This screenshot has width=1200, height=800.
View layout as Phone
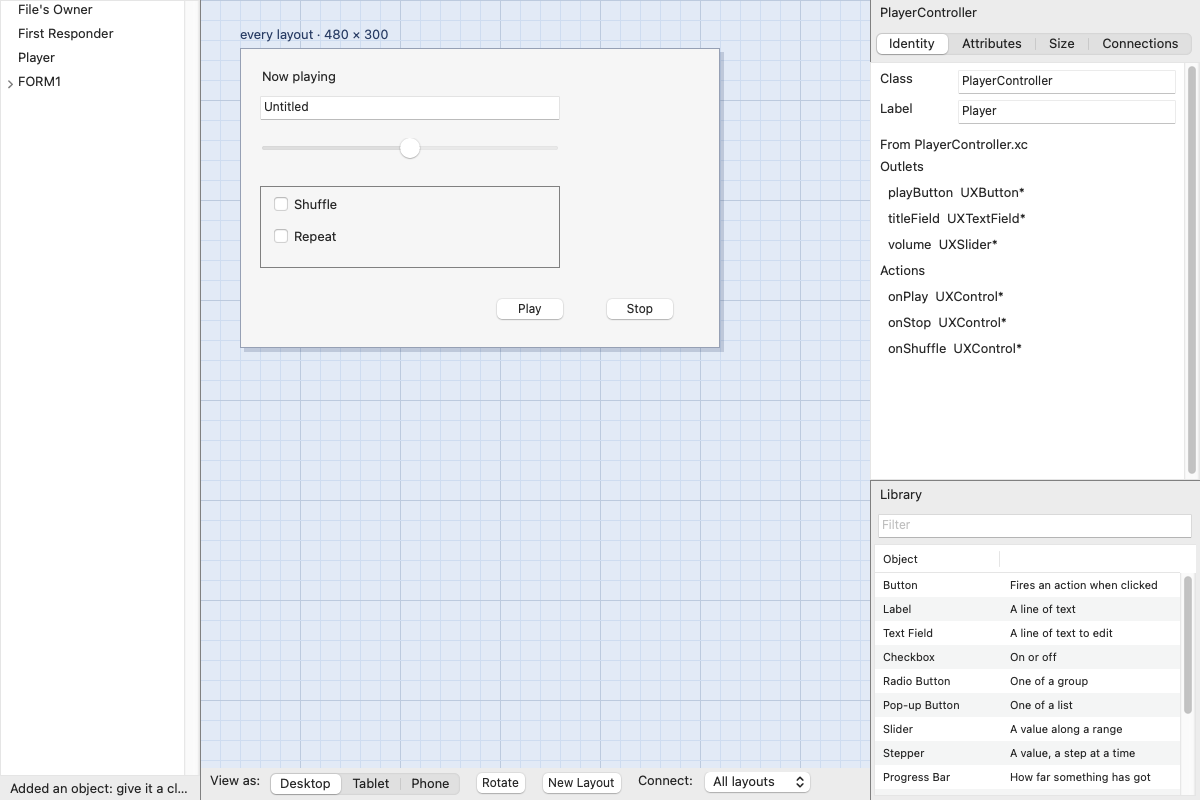430,783
